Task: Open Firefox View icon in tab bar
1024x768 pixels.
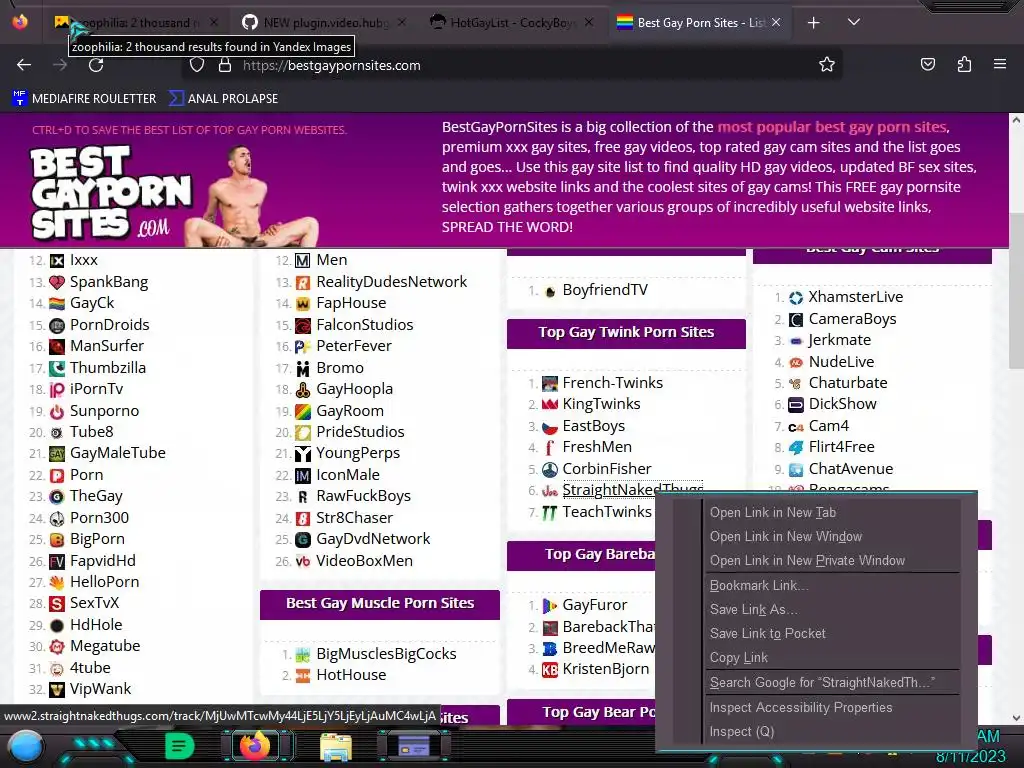Action: (20, 22)
